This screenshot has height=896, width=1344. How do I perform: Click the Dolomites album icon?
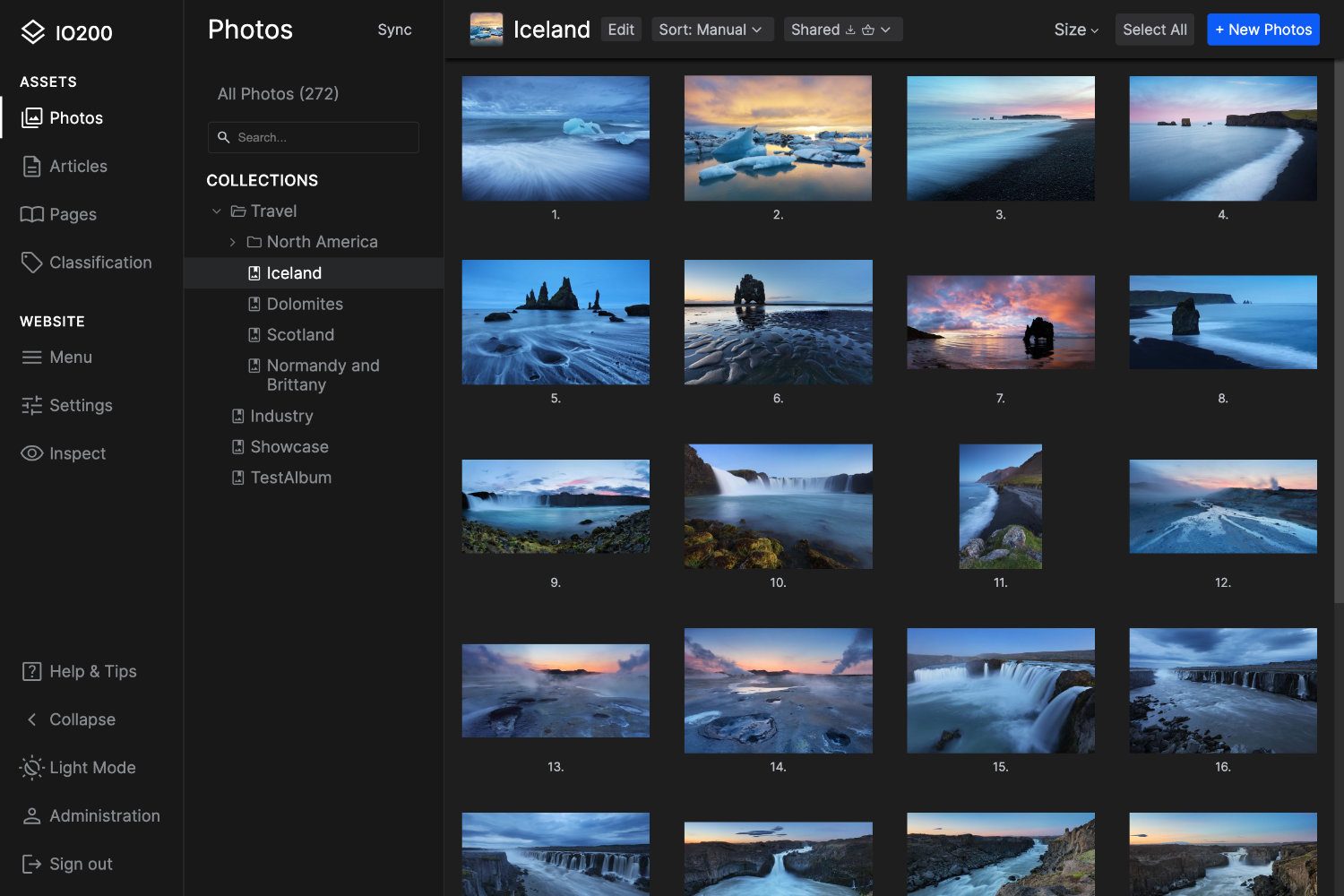[x=254, y=304]
